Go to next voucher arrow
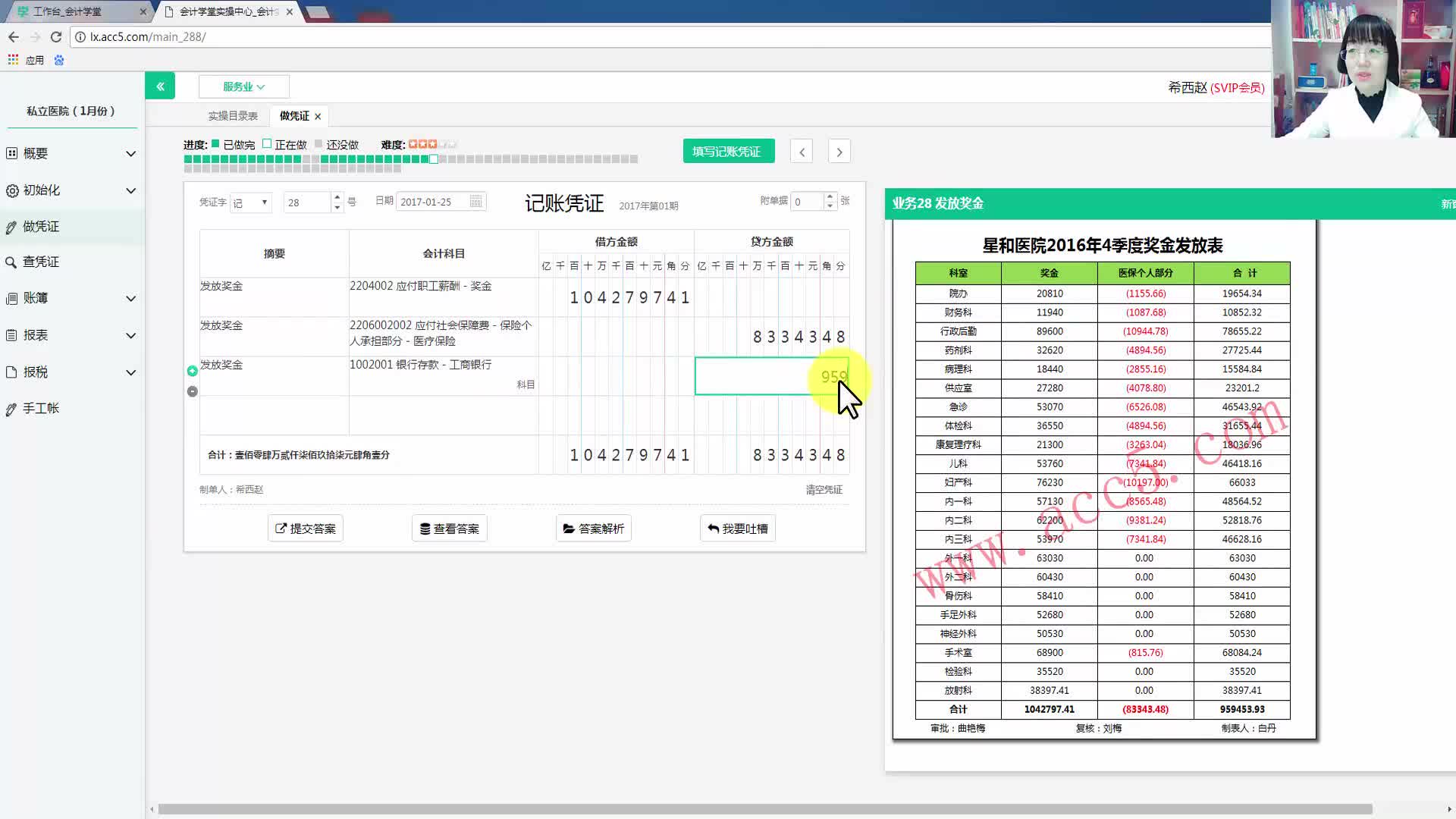1456x819 pixels. tap(839, 152)
